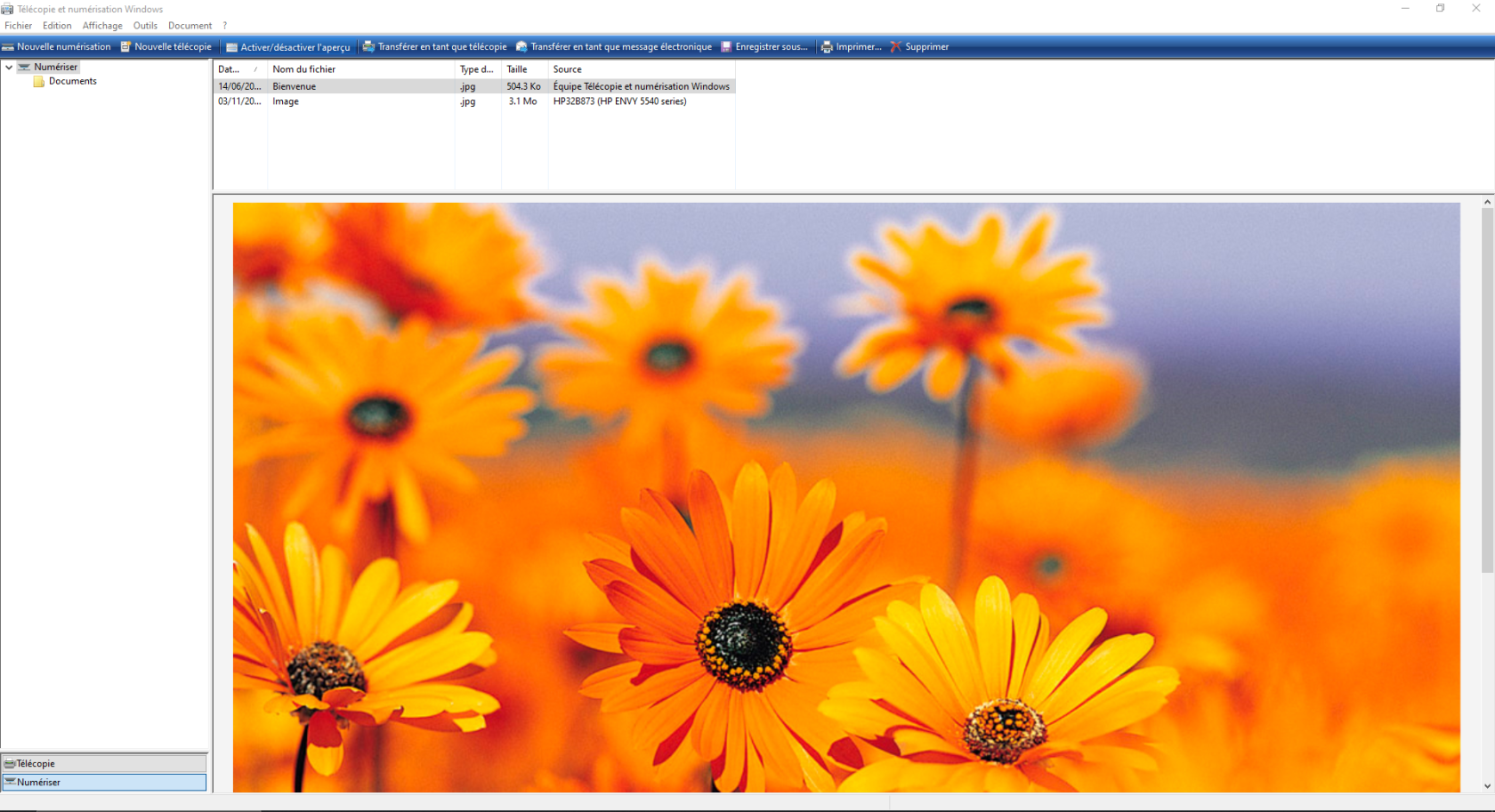
Task: Click HP32B873 (HP ENVY 5540 series) source
Action: point(619,101)
